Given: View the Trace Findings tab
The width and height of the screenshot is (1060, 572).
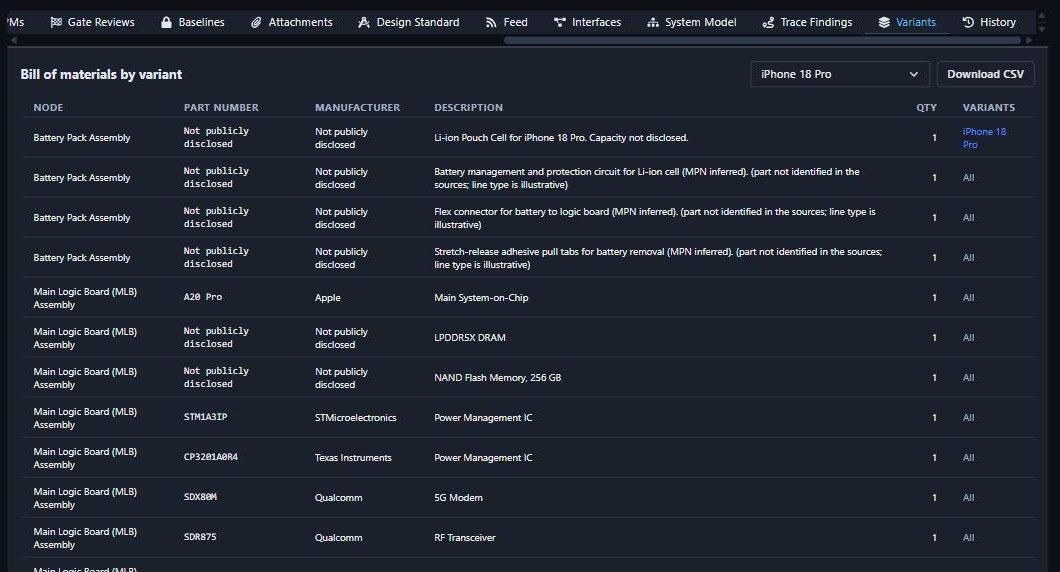Looking at the screenshot, I should click(x=807, y=22).
